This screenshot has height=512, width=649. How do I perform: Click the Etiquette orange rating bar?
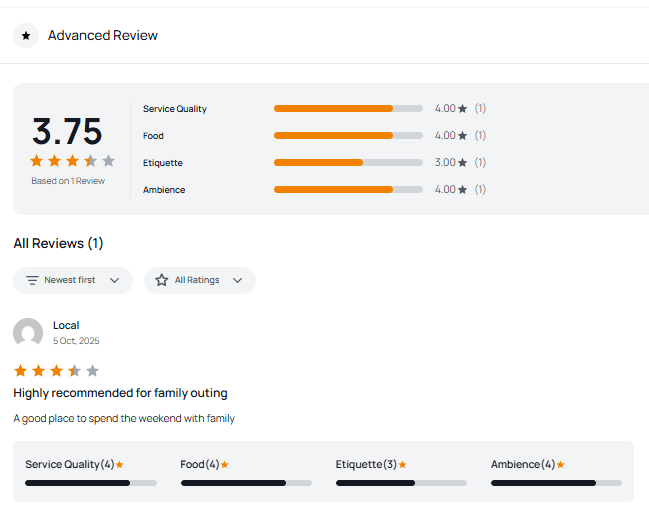tap(318, 163)
